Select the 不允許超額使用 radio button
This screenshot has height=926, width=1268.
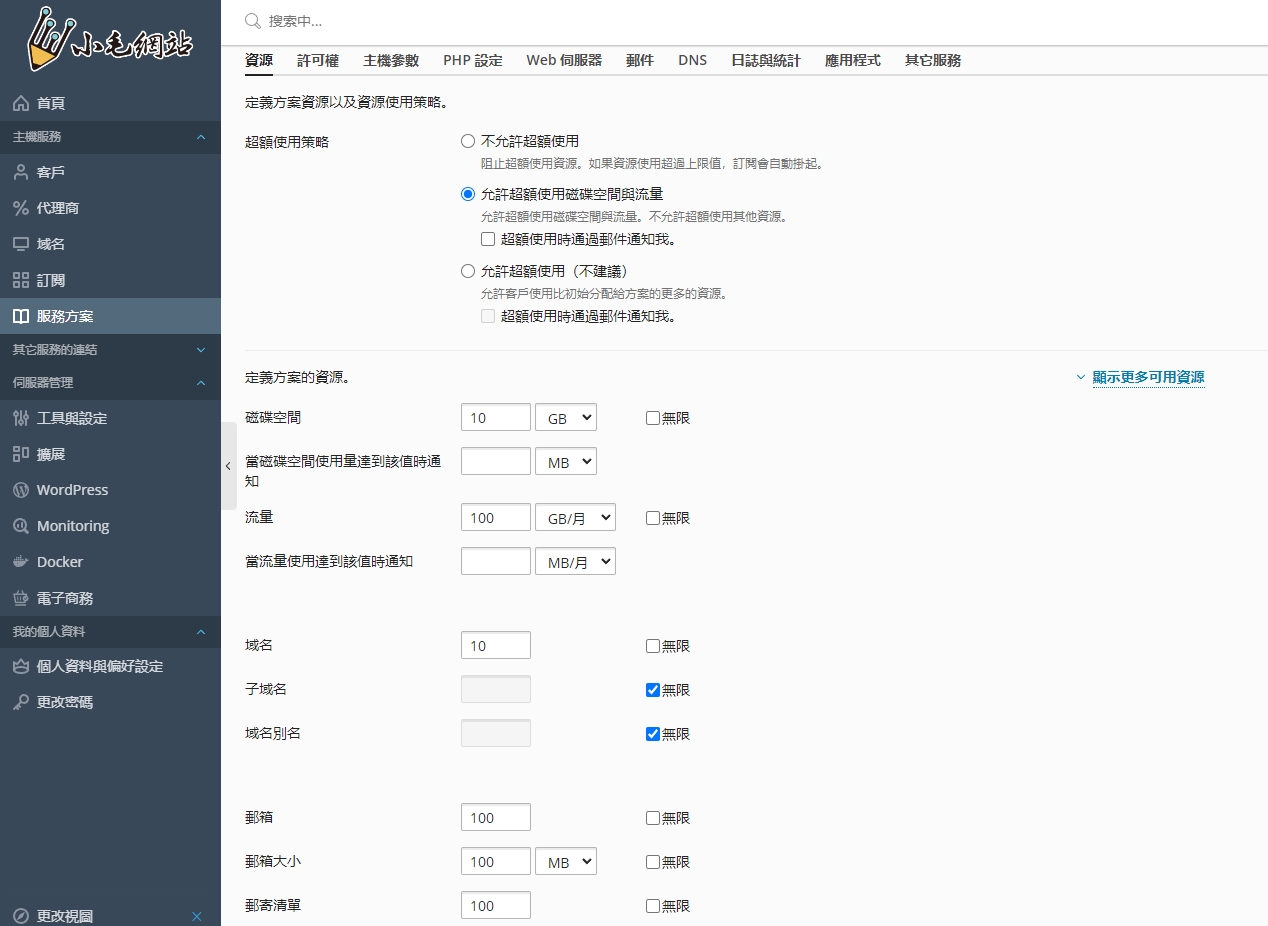(x=468, y=142)
